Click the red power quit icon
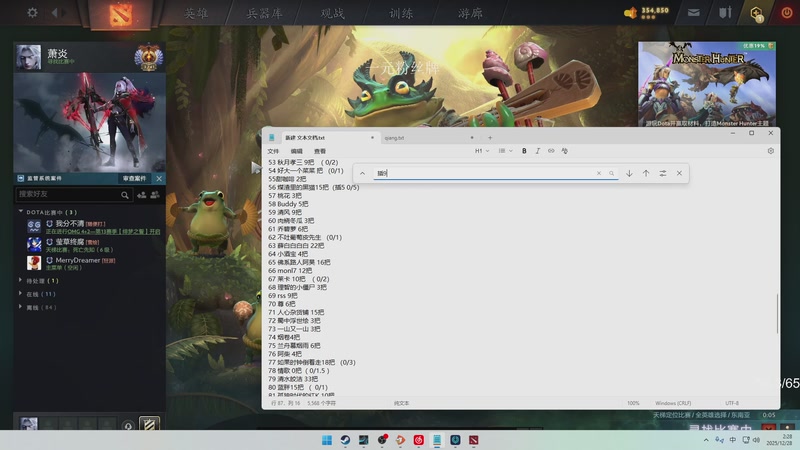Image resolution: width=800 pixels, height=450 pixels. coord(787,13)
